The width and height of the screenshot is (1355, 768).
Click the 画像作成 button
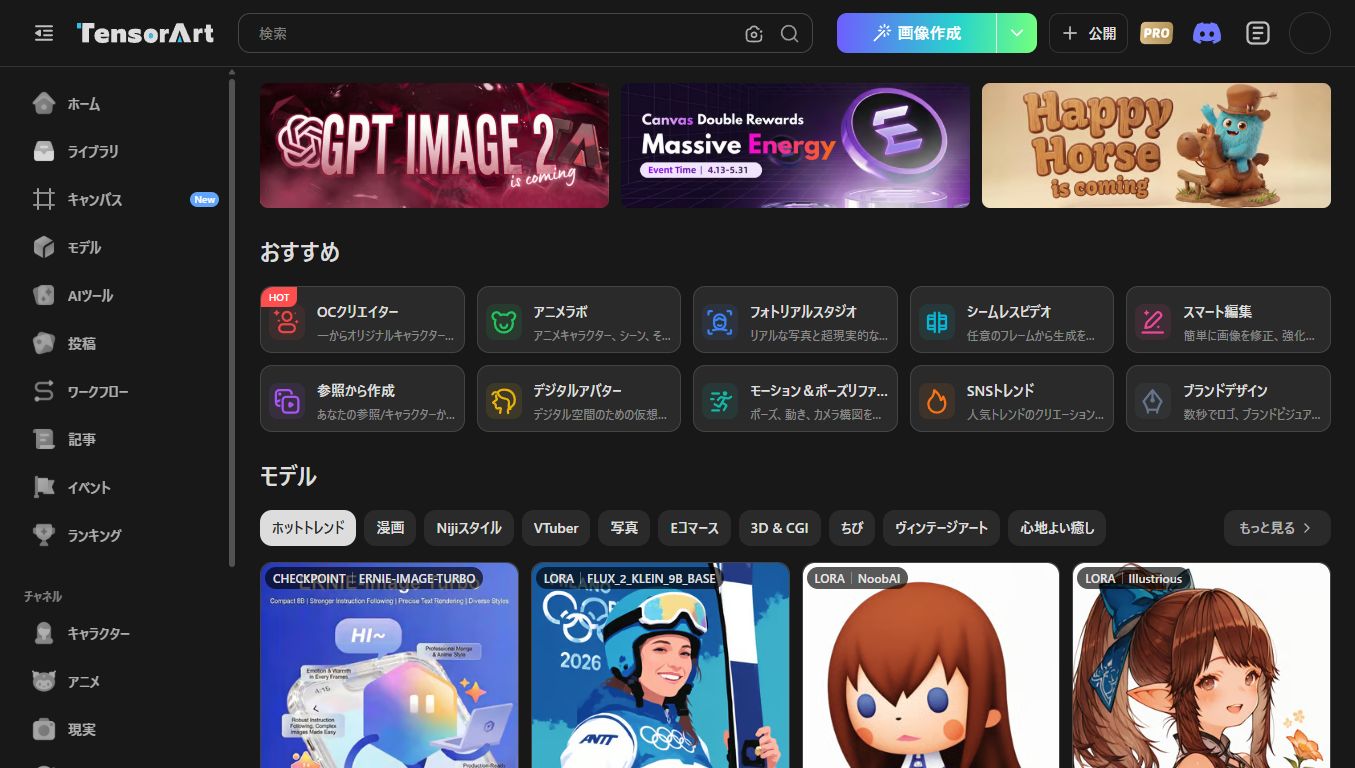pyautogui.click(x=917, y=33)
